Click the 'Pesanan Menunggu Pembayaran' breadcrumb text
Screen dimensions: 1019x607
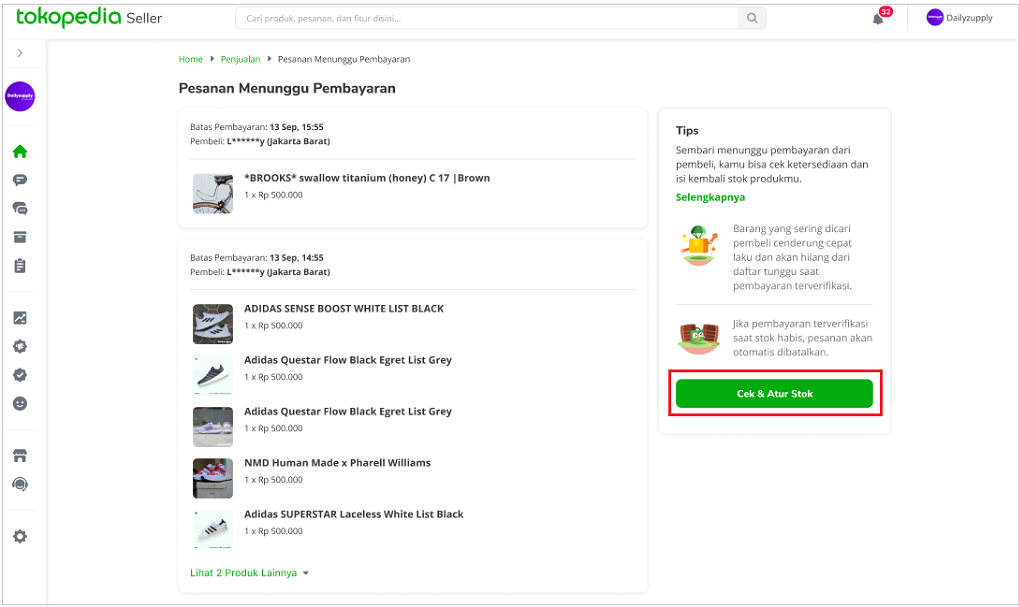tap(344, 59)
